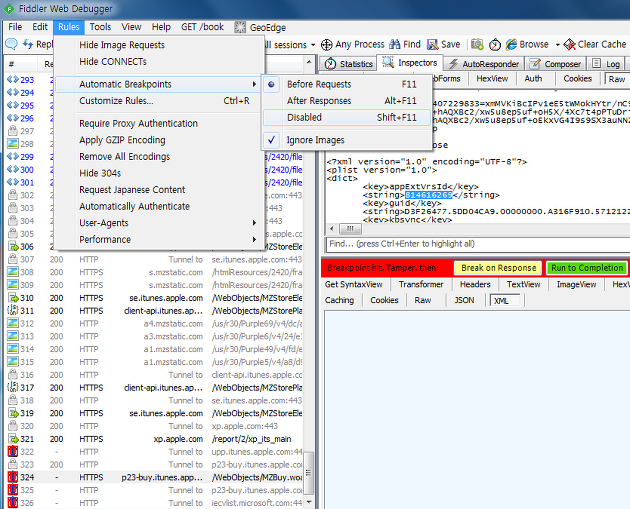Select session 326 iecvlist.microsoft.com row
The width and height of the screenshot is (630, 509).
point(155,503)
